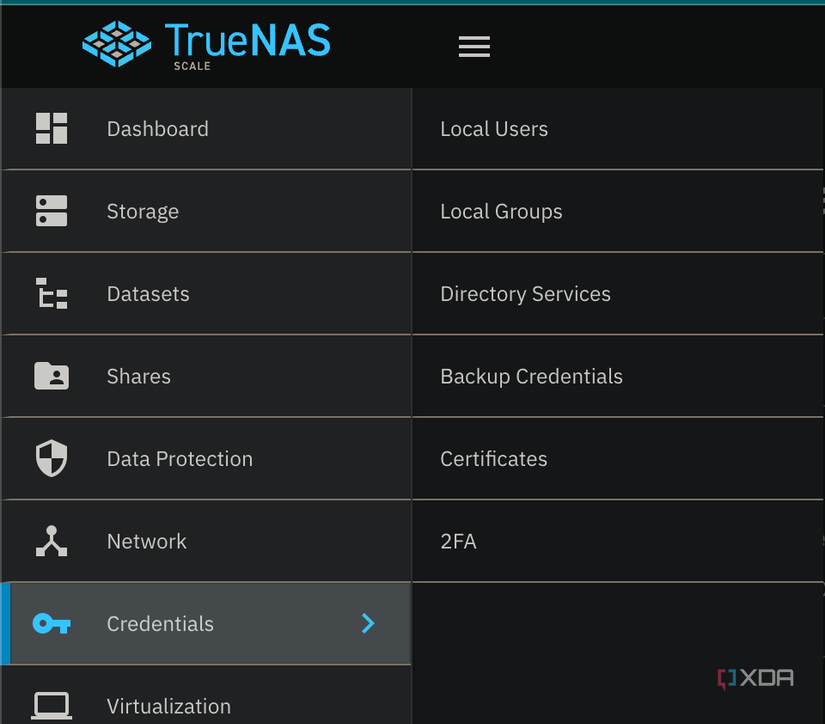Toggle the hamburger sidebar menu button
Image resolution: width=825 pixels, height=724 pixels.
474,46
